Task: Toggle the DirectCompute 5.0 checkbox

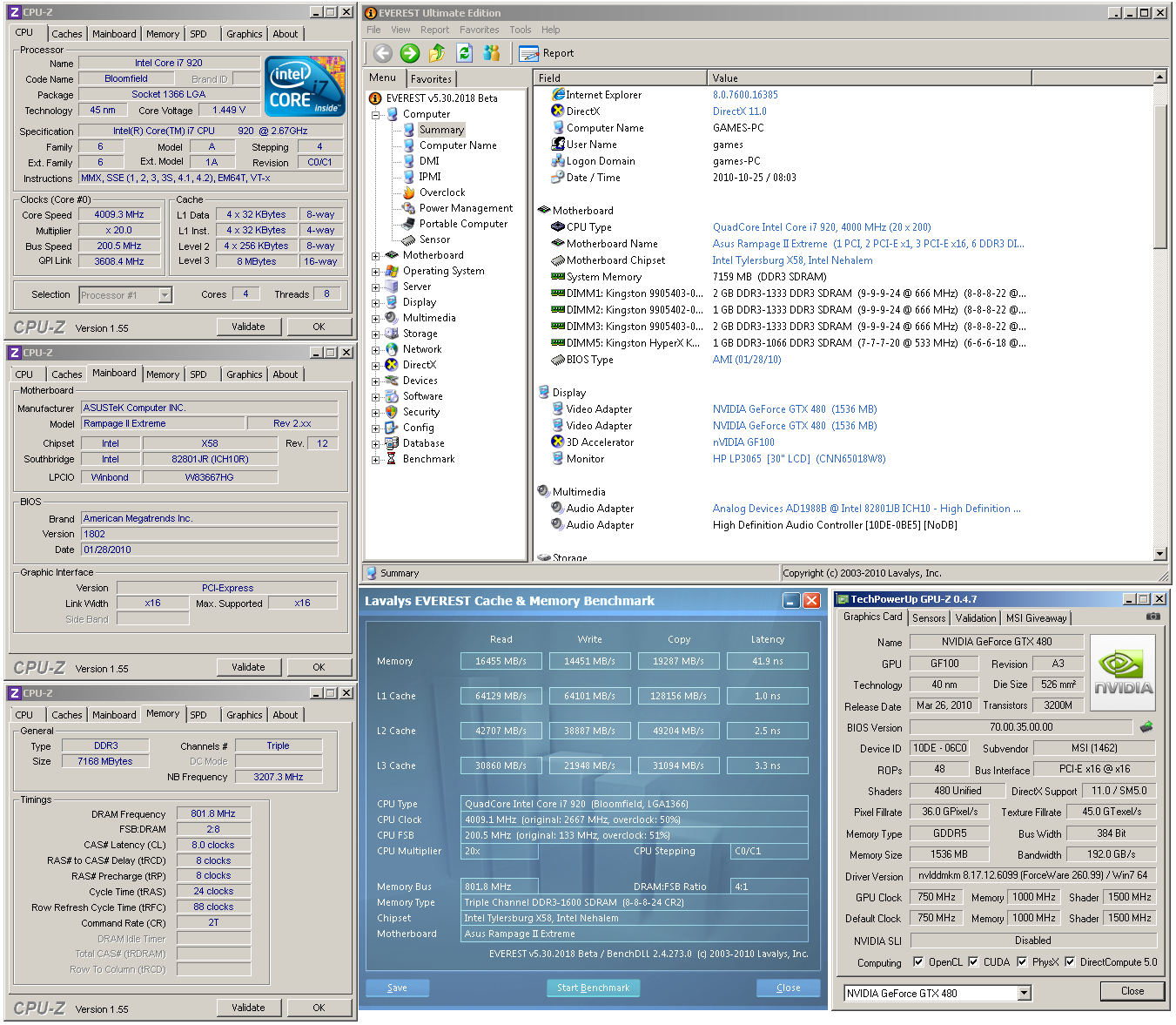Action: click(x=1070, y=961)
